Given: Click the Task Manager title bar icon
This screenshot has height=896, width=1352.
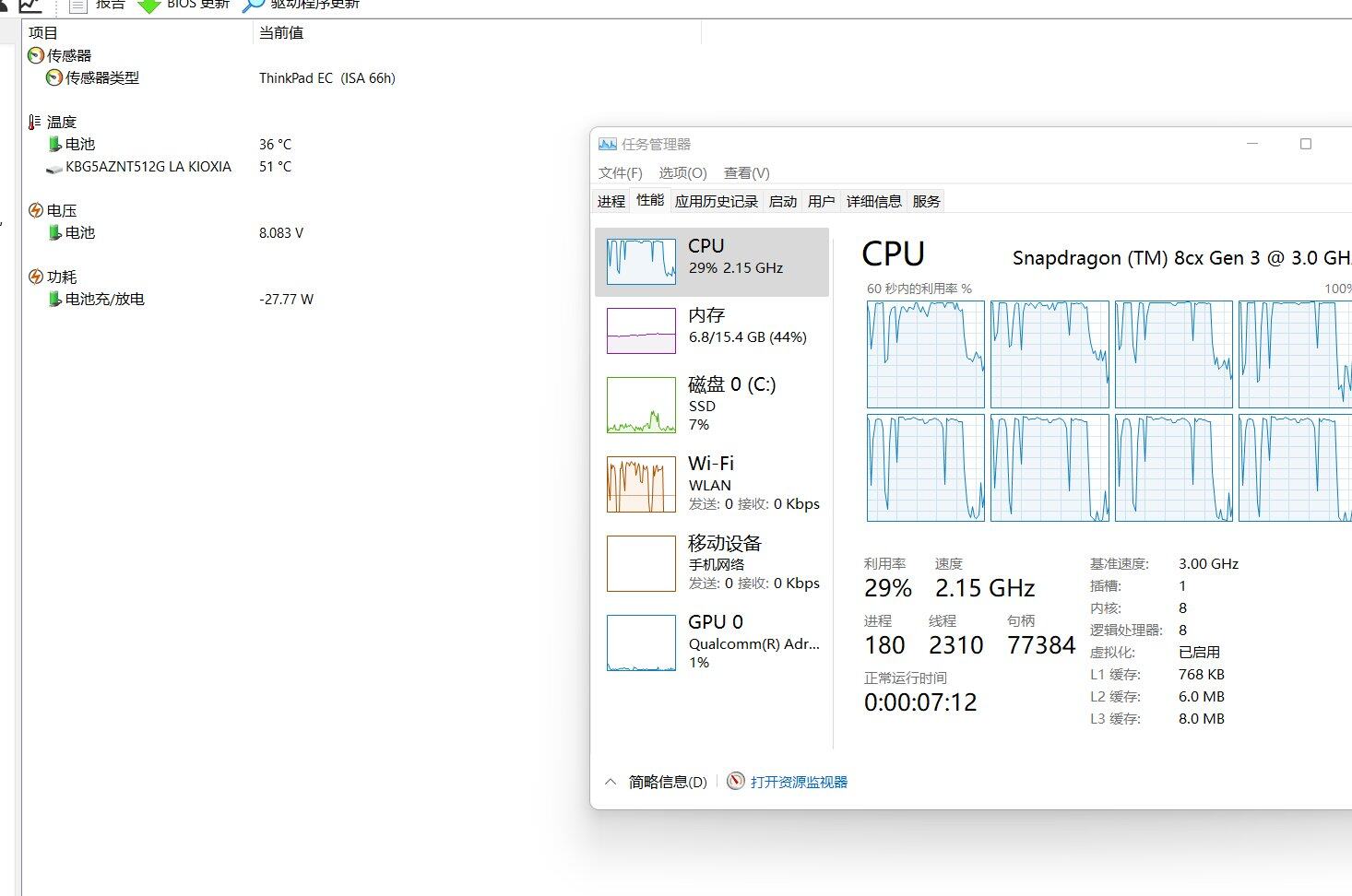Looking at the screenshot, I should pos(607,144).
